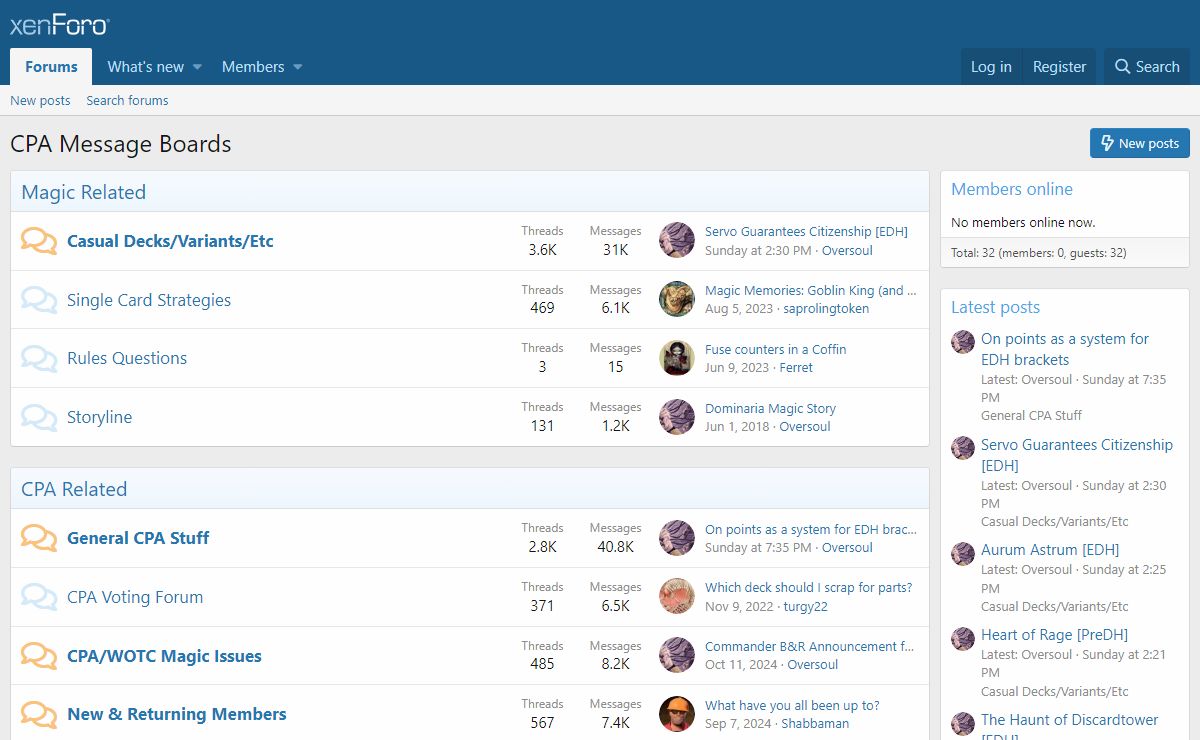
Task: Click the Casual Decks forum chat-bubble icon
Action: point(39,241)
